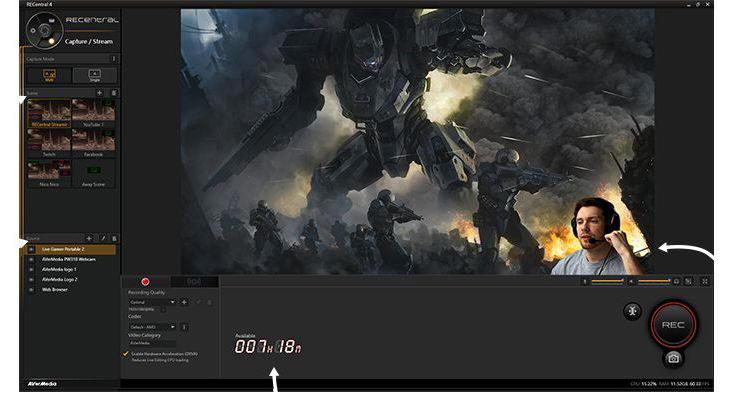The image size is (738, 409).
Task: Adjust the microphone volume slider
Action: coord(607,281)
